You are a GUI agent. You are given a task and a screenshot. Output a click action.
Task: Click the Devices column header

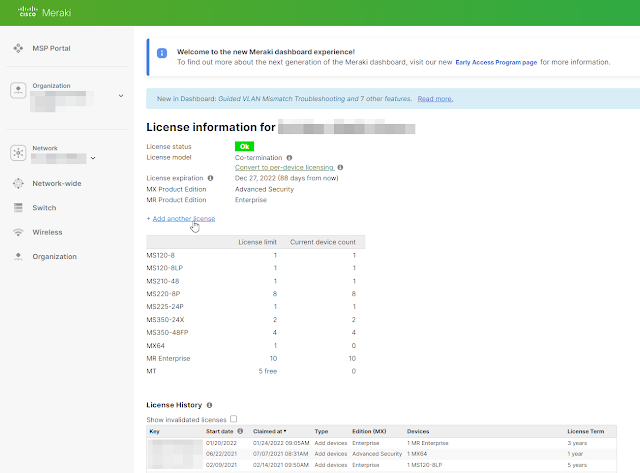pos(418,431)
